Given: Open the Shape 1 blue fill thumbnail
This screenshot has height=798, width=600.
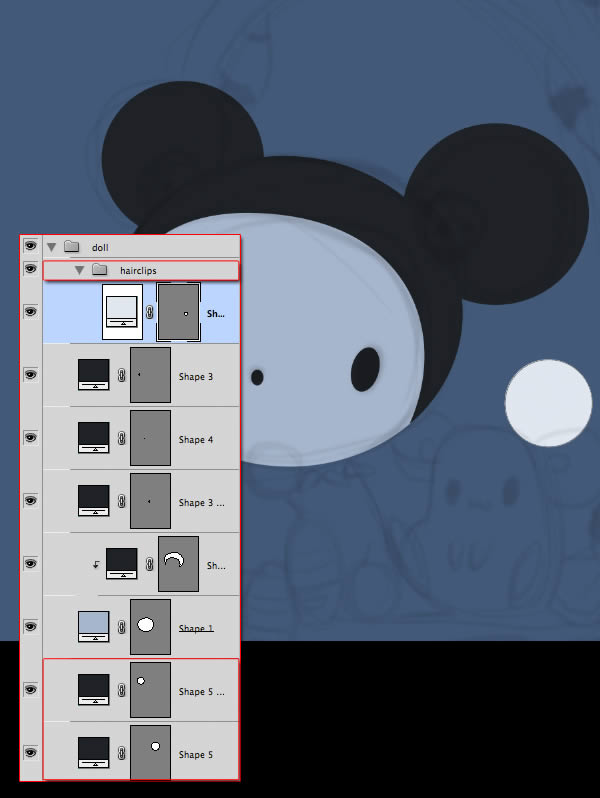Looking at the screenshot, I should click(94, 626).
